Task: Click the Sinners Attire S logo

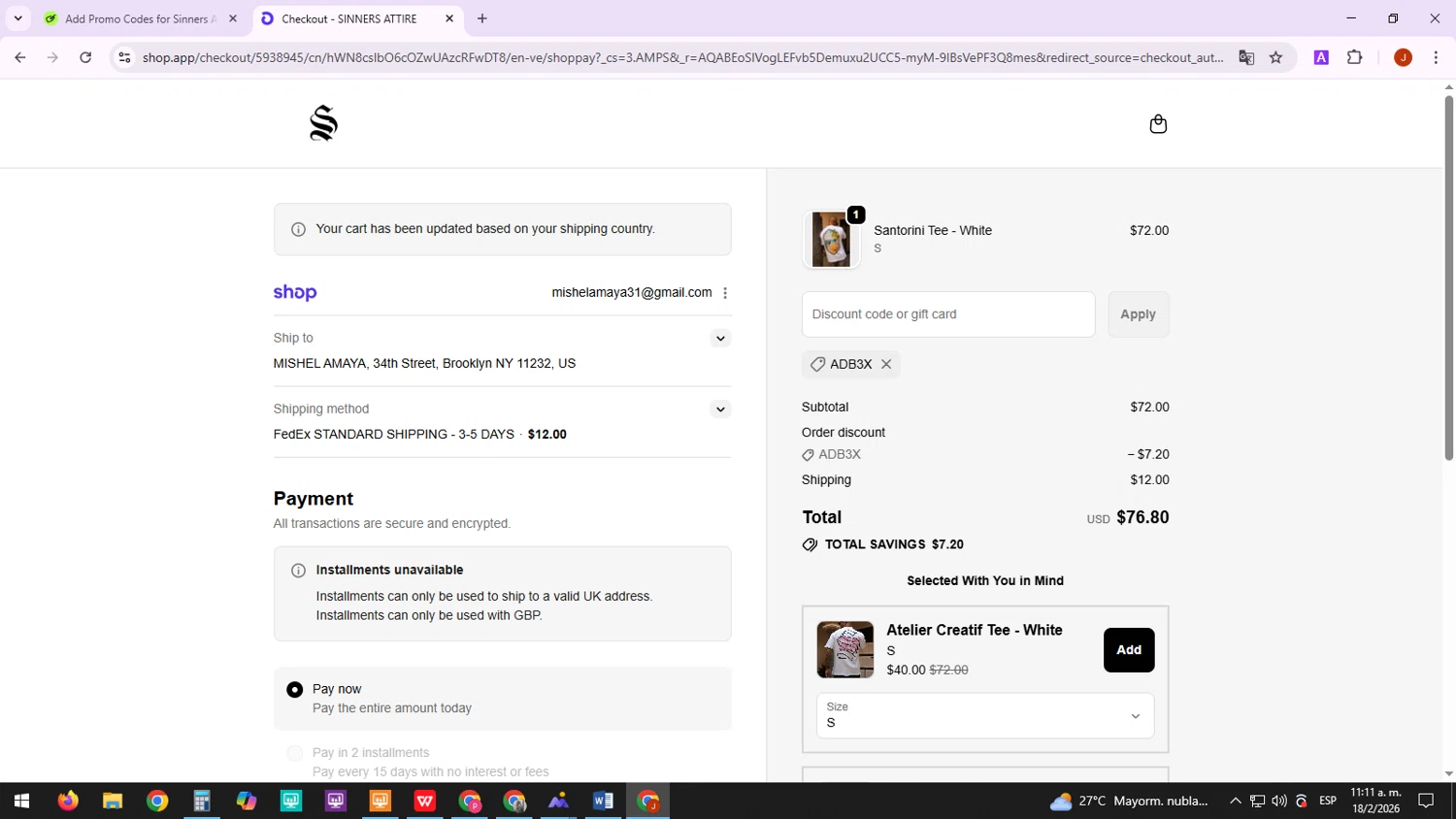Action: click(323, 123)
